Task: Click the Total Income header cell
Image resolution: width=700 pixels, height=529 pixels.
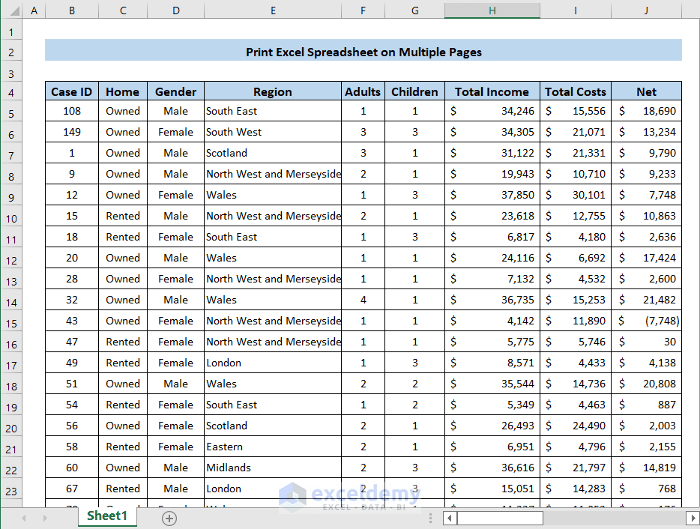Action: 492,91
